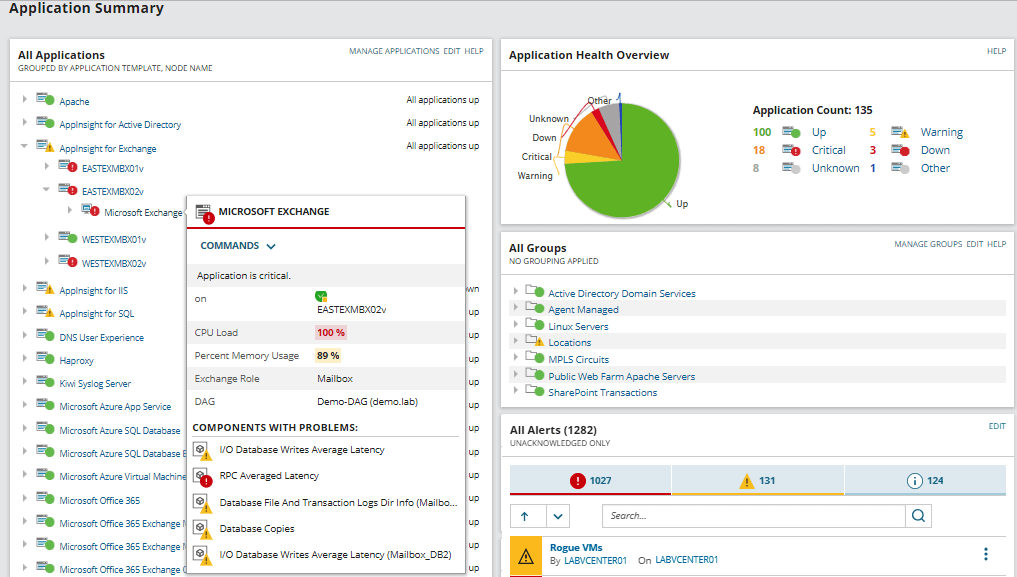The width and height of the screenshot is (1017, 577).
Task: Click EDIT in the All Applications header
Action: (451, 51)
